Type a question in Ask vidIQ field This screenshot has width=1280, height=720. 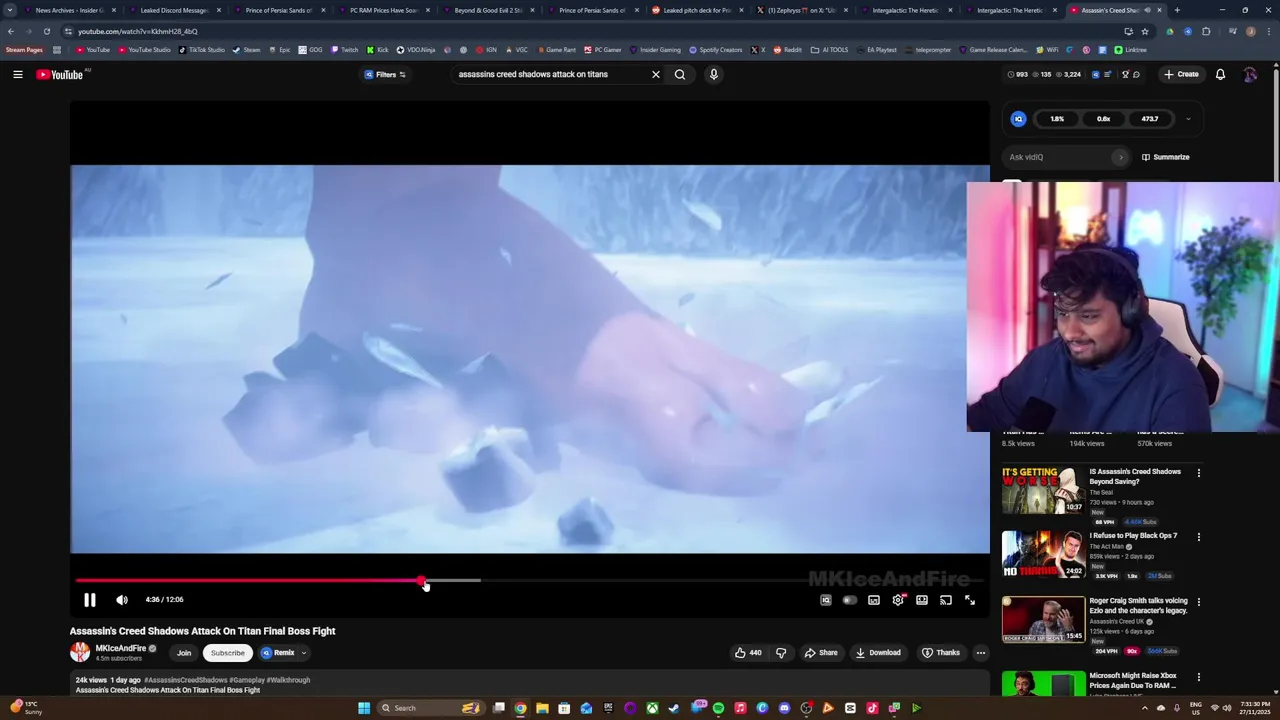click(x=1067, y=157)
